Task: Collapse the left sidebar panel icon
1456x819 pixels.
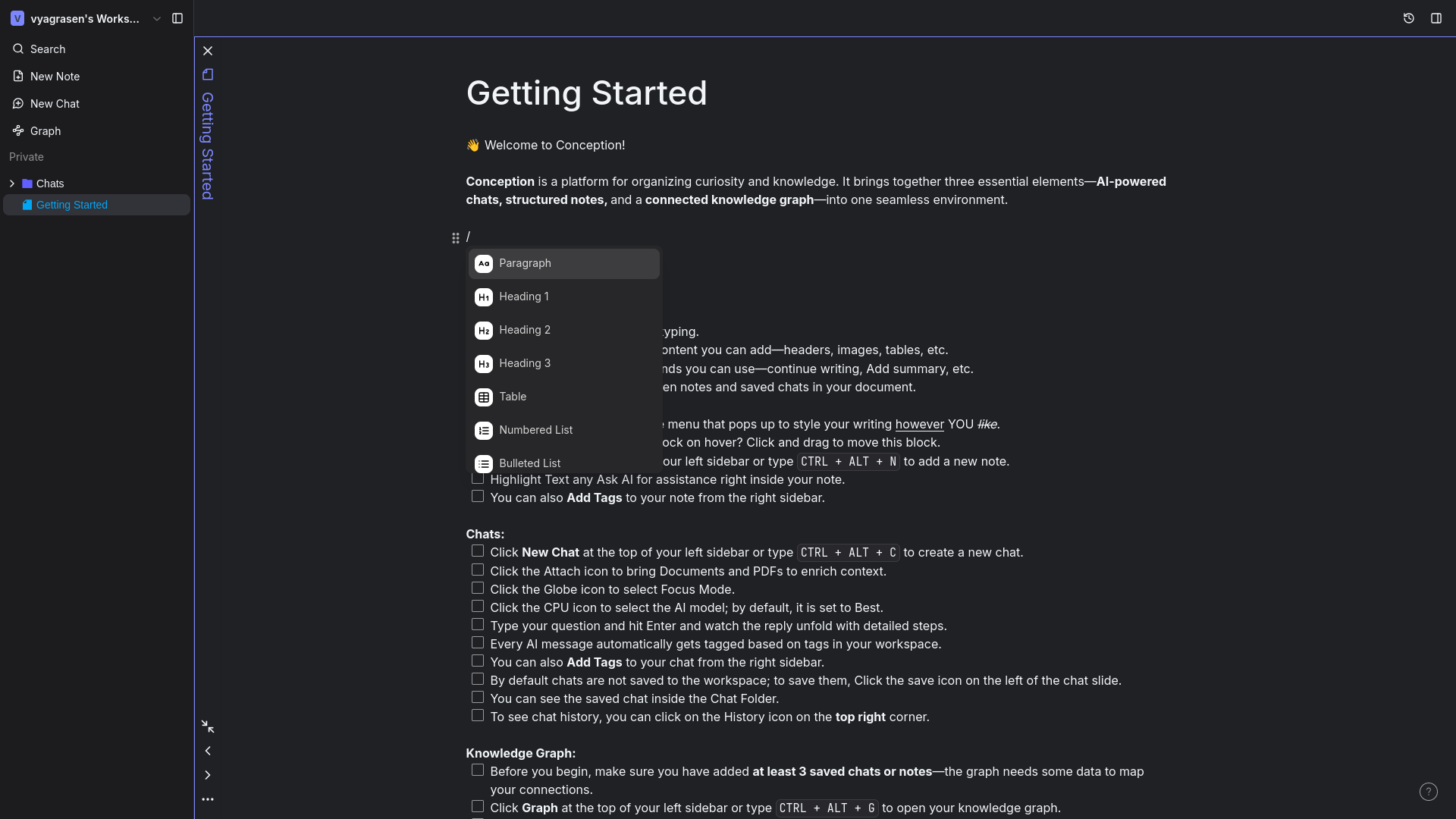Action: tap(177, 18)
